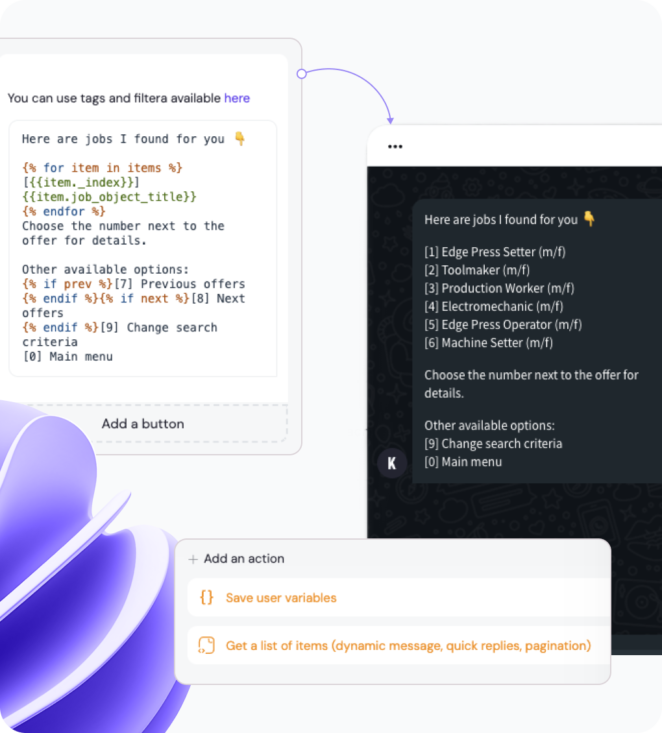Select the Save user variables action
Viewport: 662px width, 733px height.
[398, 597]
